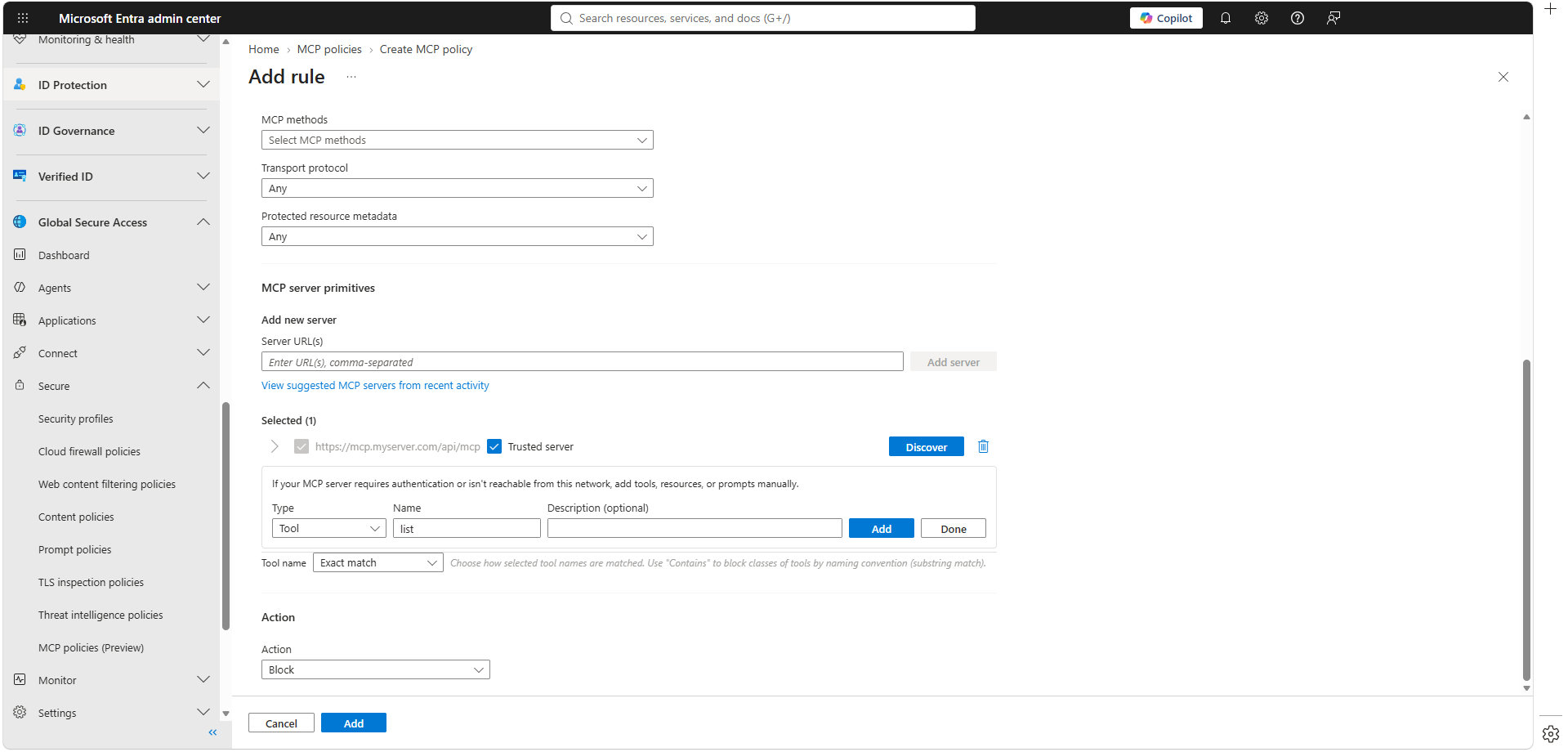Click the bottom Add button to save rule

tap(354, 723)
